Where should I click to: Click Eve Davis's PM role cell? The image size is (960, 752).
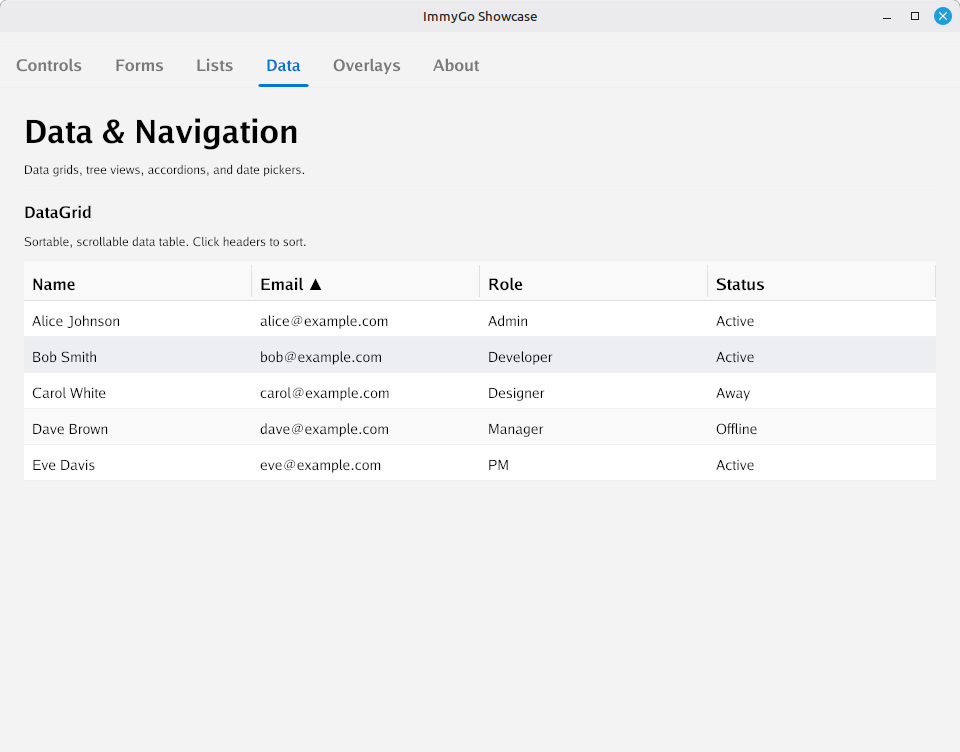pyautogui.click(x=497, y=464)
